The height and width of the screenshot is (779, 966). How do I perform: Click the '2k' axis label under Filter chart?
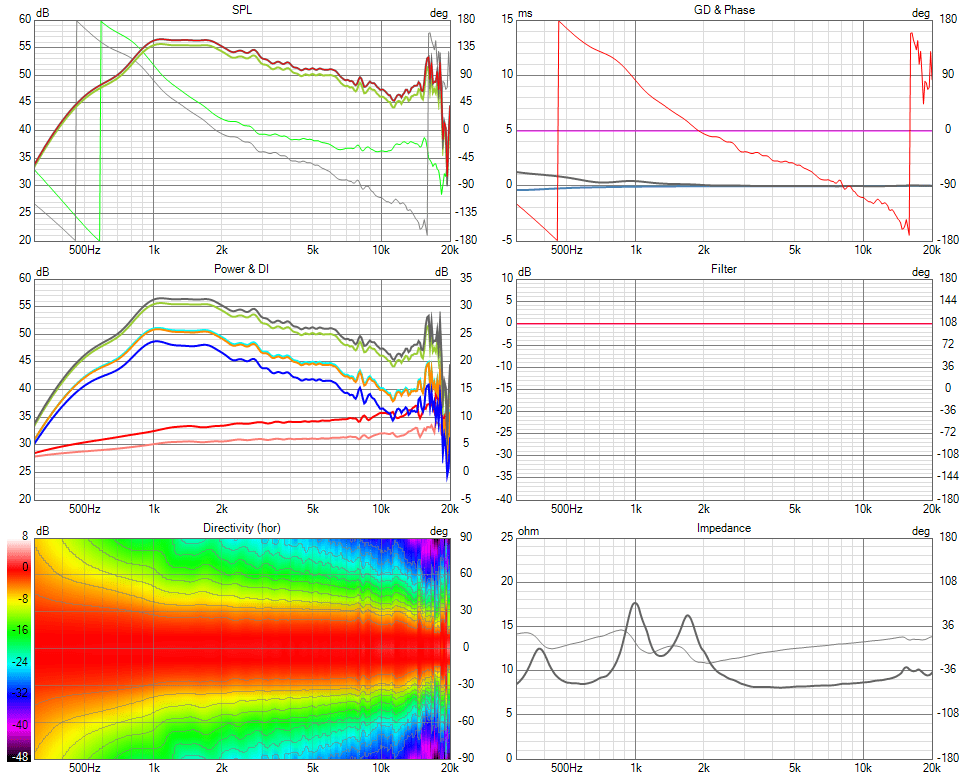click(x=704, y=508)
